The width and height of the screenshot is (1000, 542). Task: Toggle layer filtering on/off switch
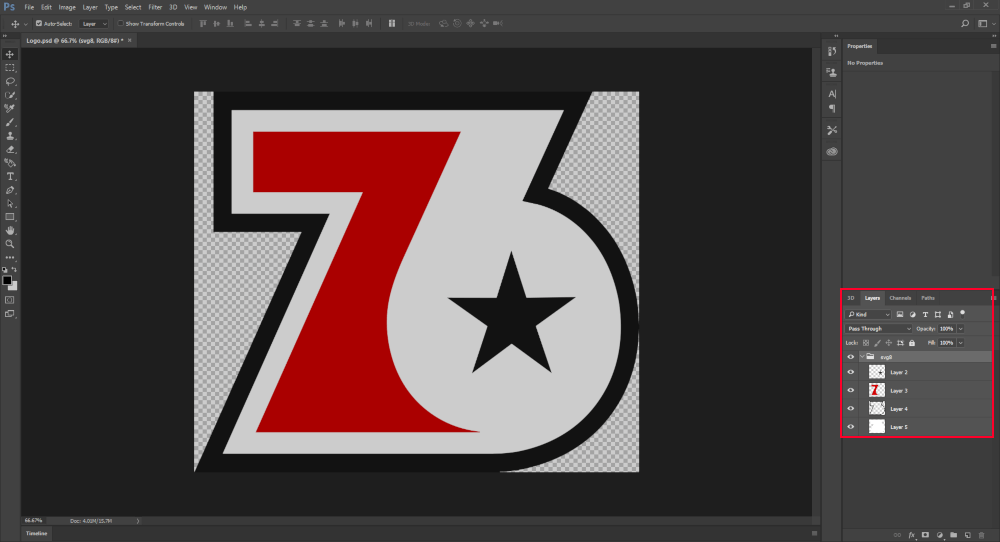point(962,313)
